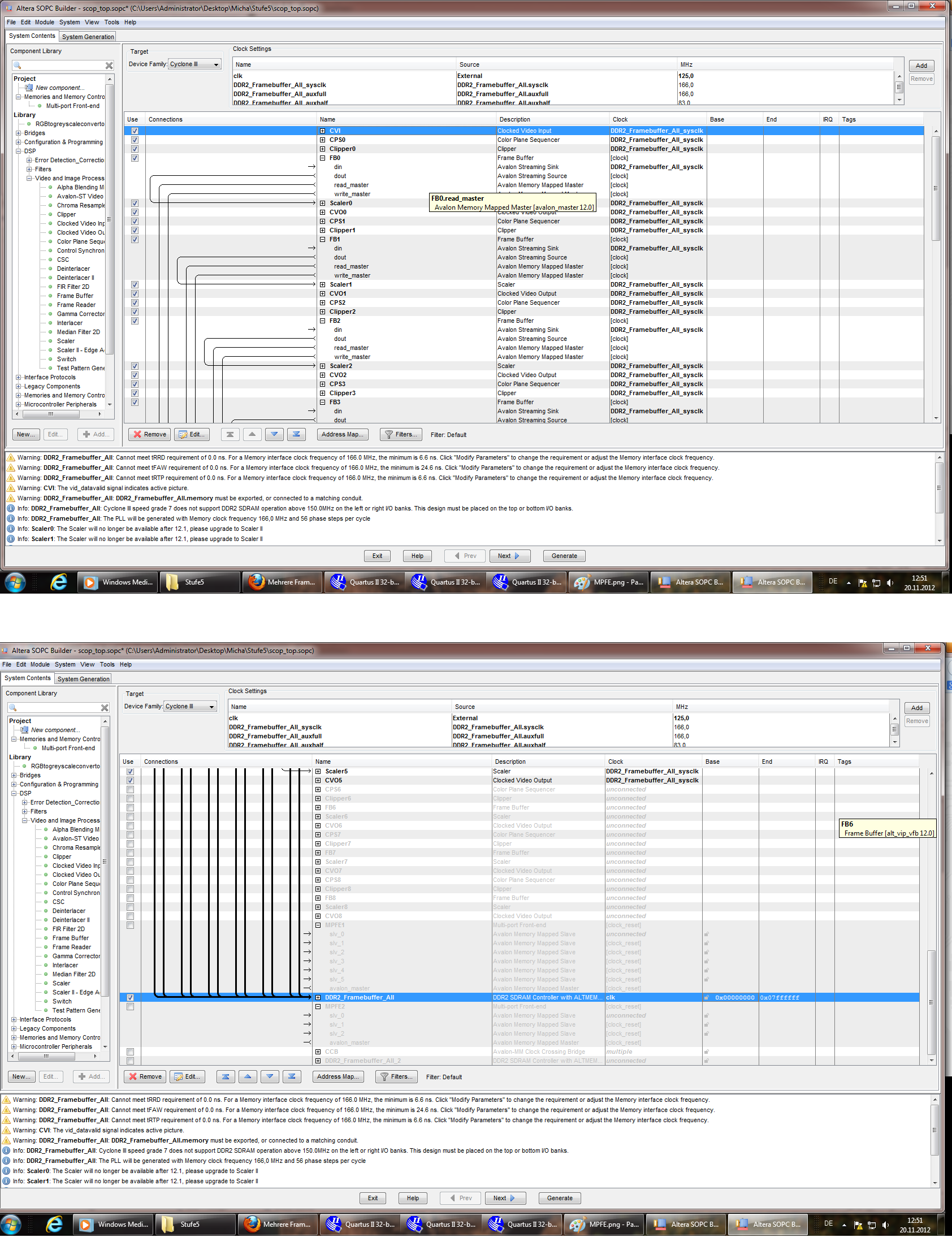The width and height of the screenshot is (952, 1246).
Task: Open Windows Start orb on upper taskbar
Action: pyautogui.click(x=16, y=582)
